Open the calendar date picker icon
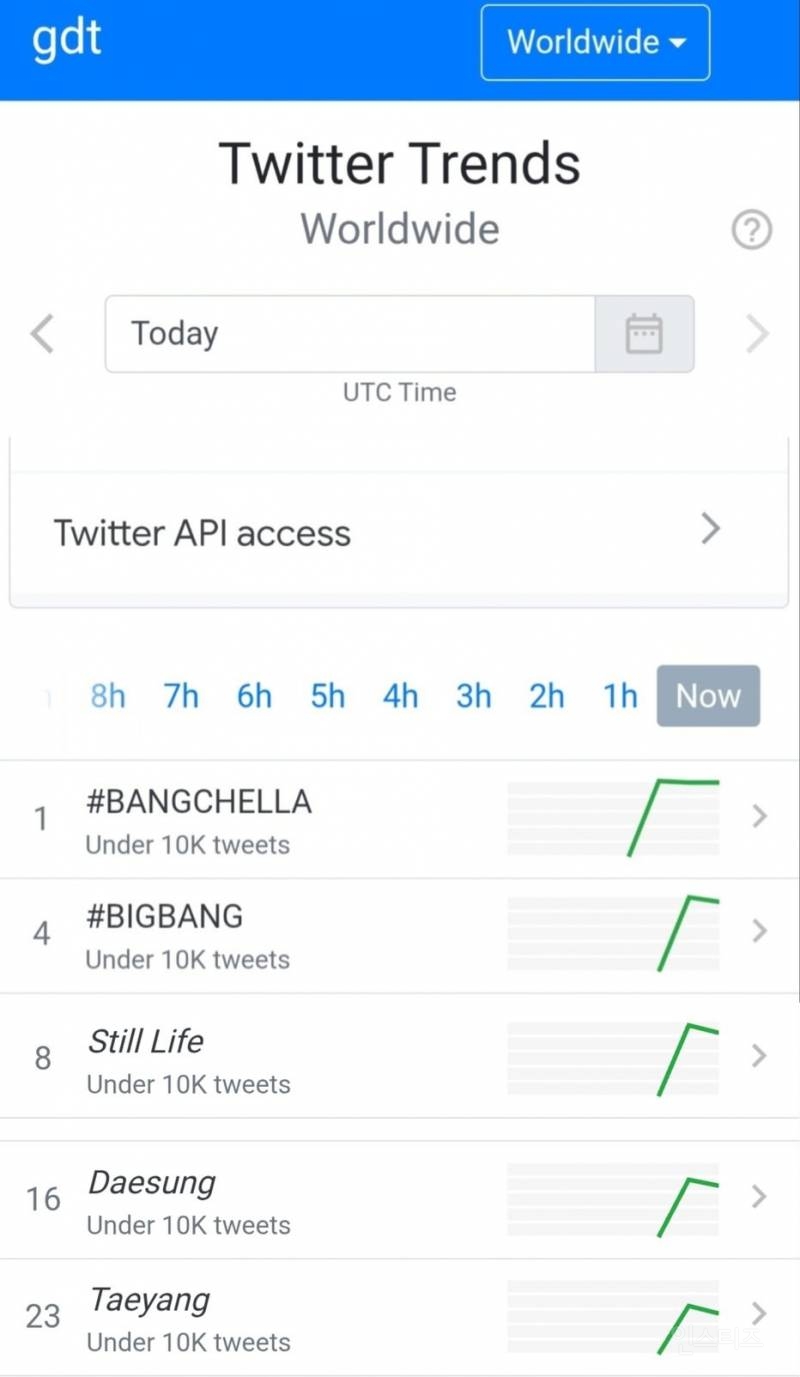800x1377 pixels. click(x=644, y=334)
